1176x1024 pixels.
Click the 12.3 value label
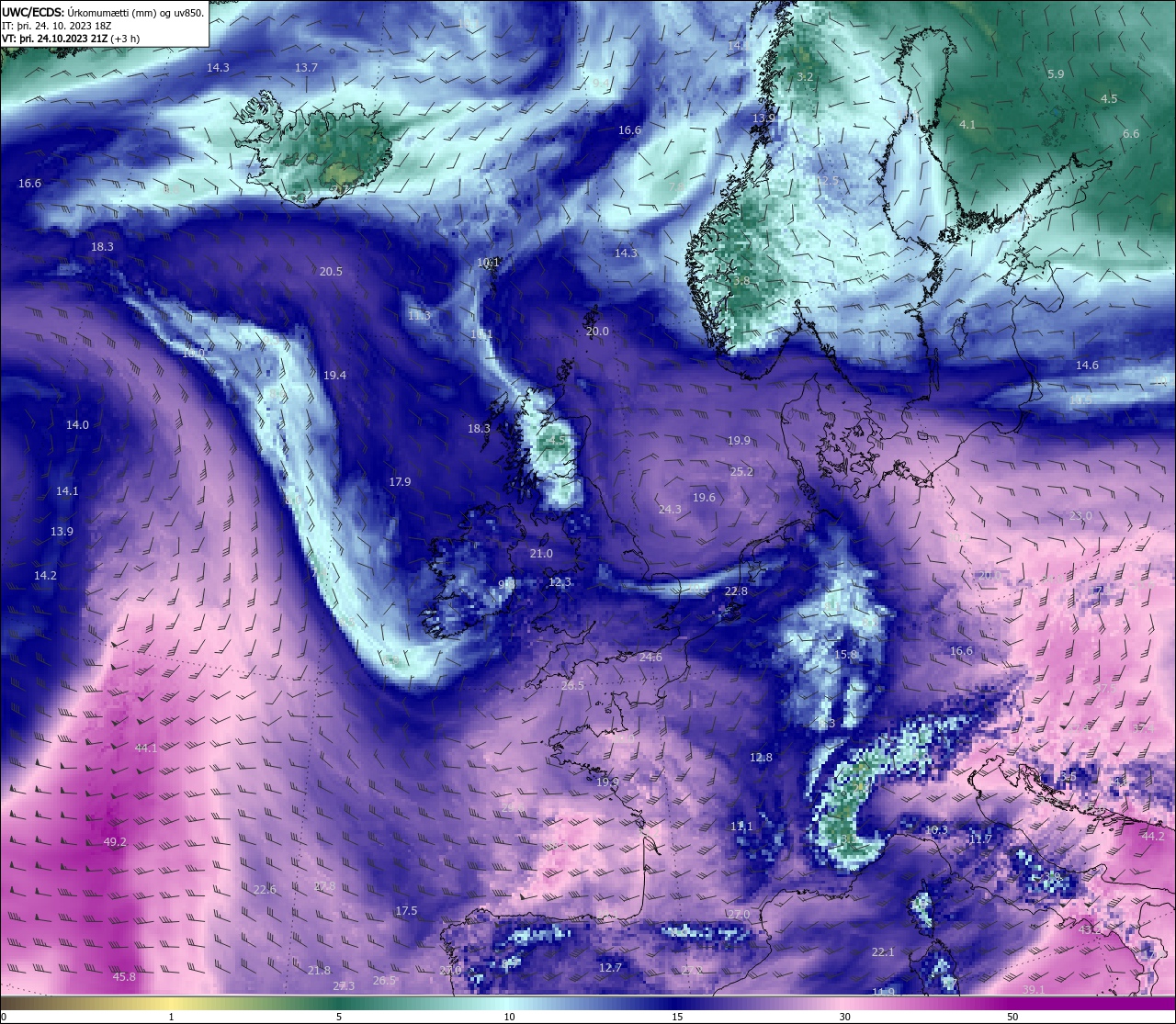(x=560, y=582)
